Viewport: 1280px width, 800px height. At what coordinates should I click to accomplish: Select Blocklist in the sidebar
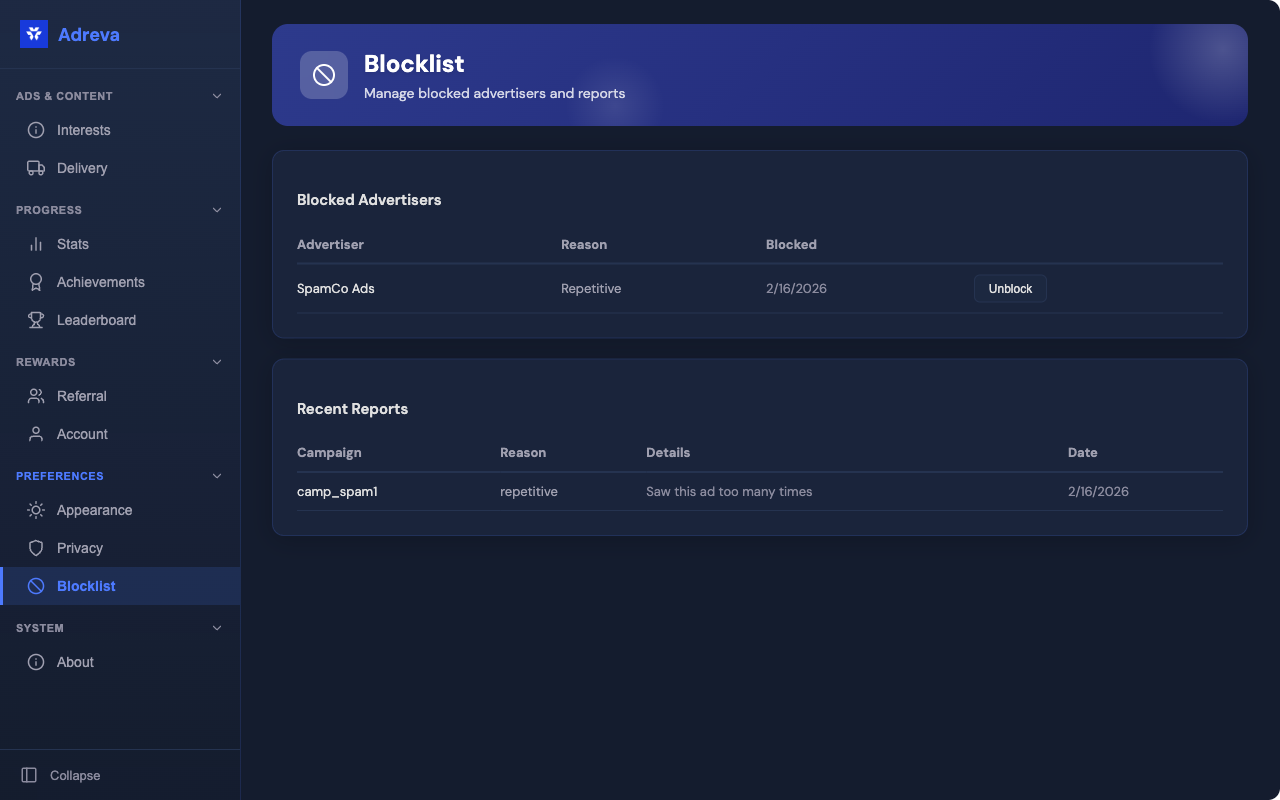pos(86,586)
